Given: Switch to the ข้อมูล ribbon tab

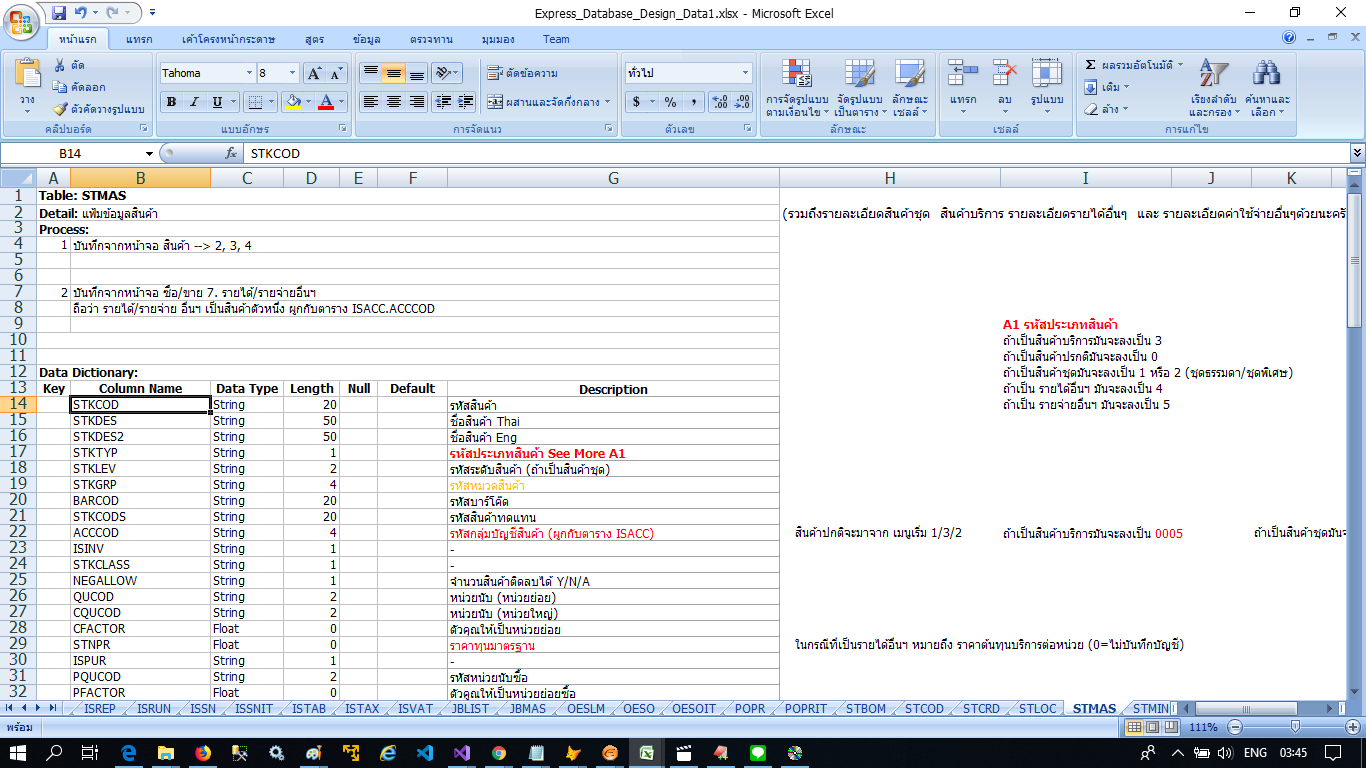Looking at the screenshot, I should [x=367, y=39].
